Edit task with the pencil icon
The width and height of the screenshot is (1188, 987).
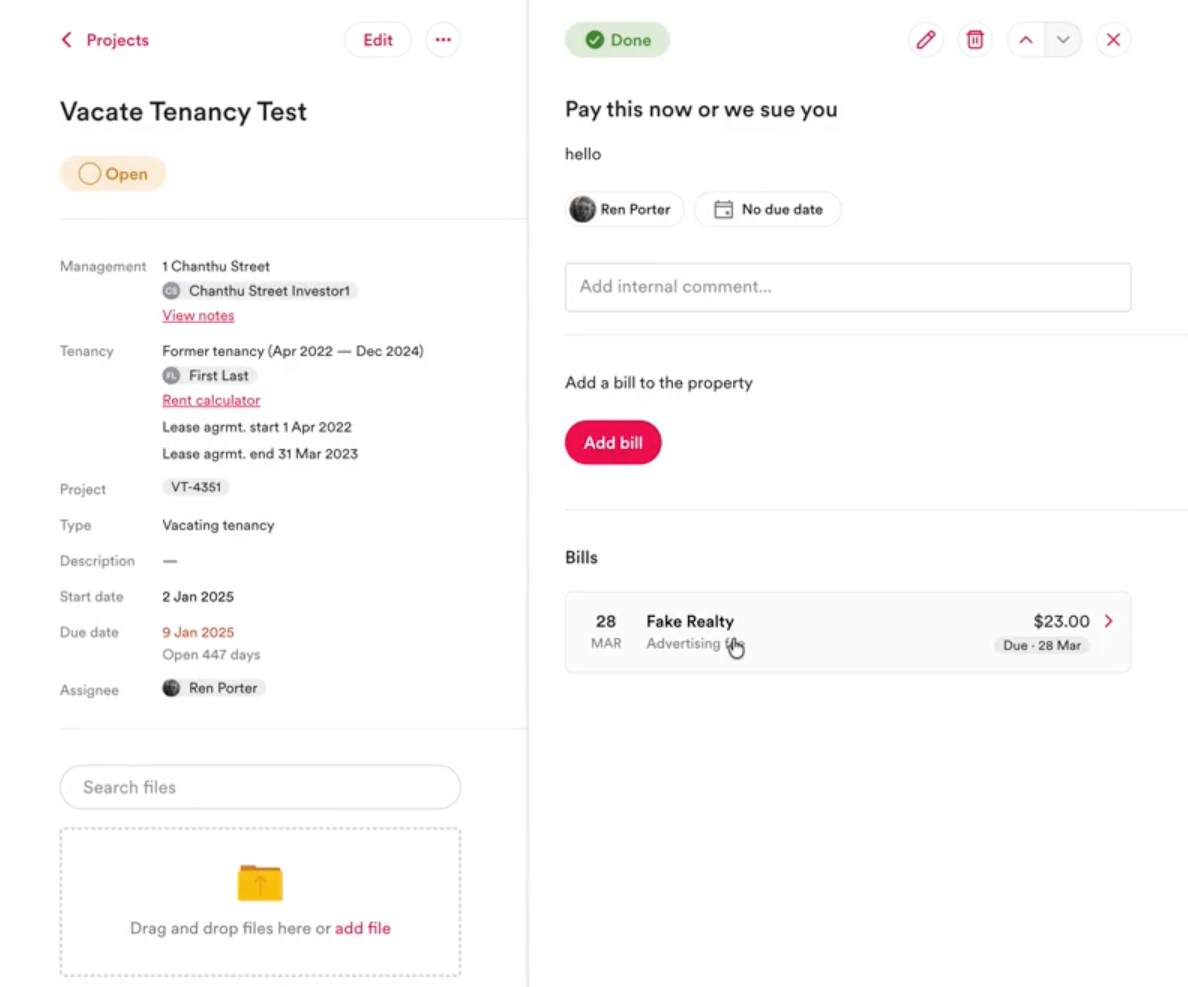click(x=926, y=40)
